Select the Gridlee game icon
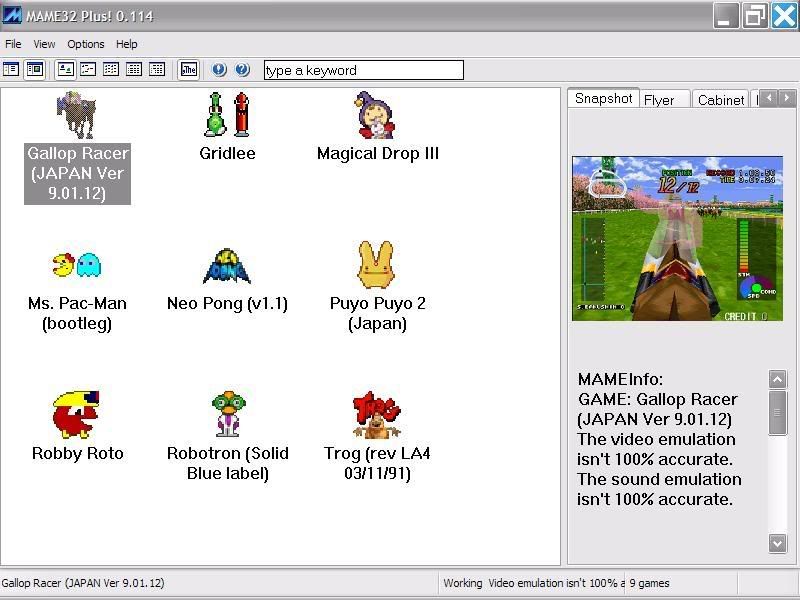 227,115
